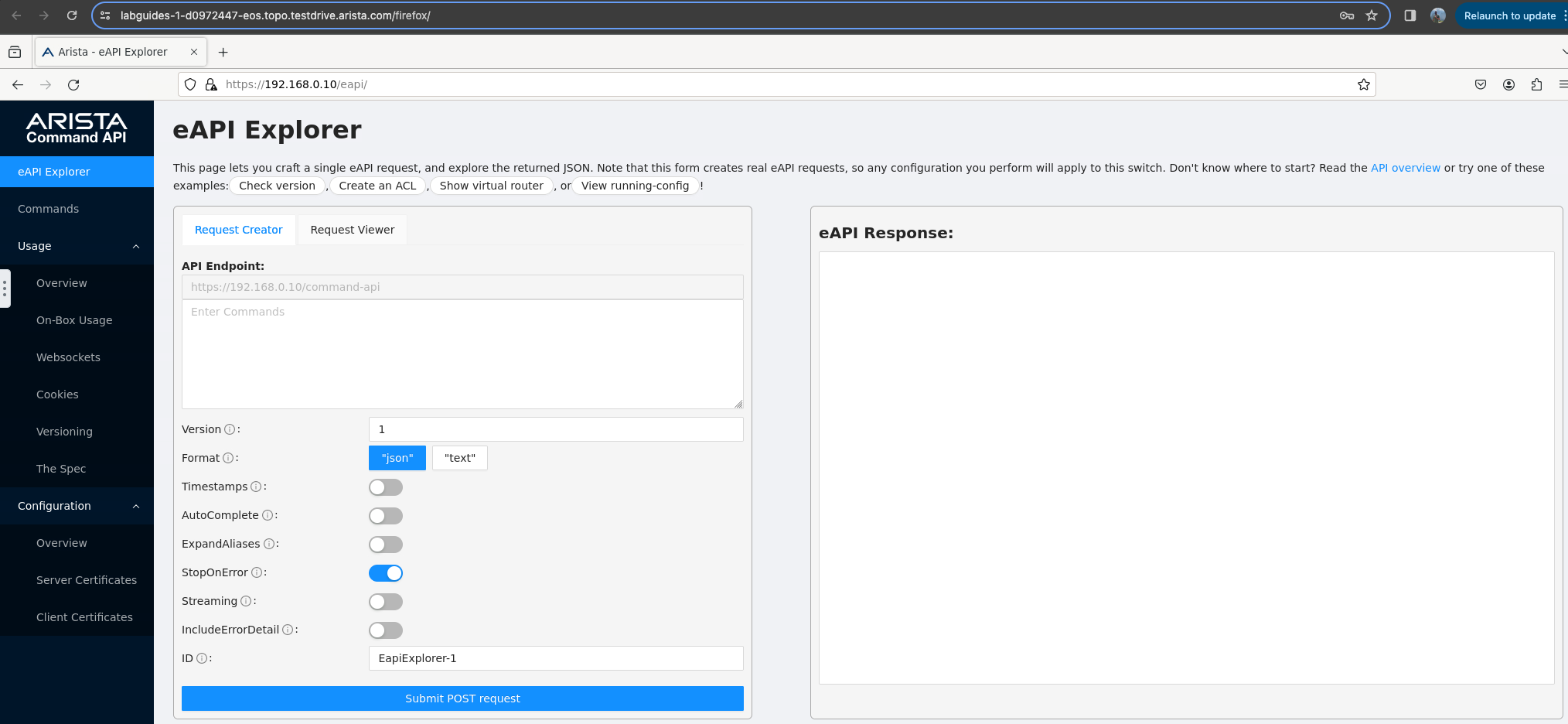Screen dimensions: 1568x724
Task: Click the Arista Command API logo
Action: click(x=77, y=128)
